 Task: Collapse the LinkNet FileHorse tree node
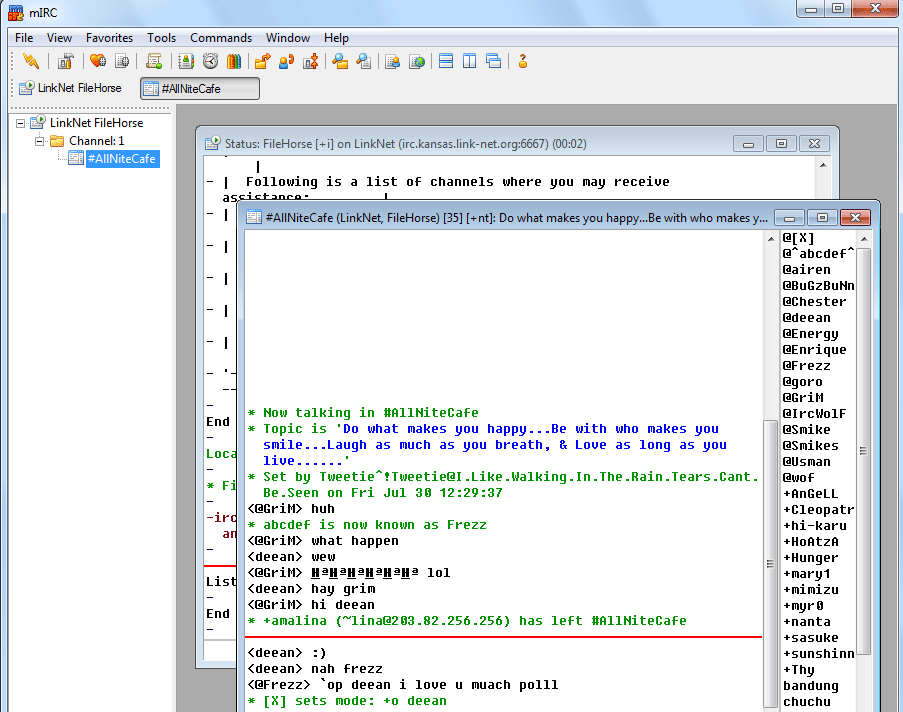[21, 123]
